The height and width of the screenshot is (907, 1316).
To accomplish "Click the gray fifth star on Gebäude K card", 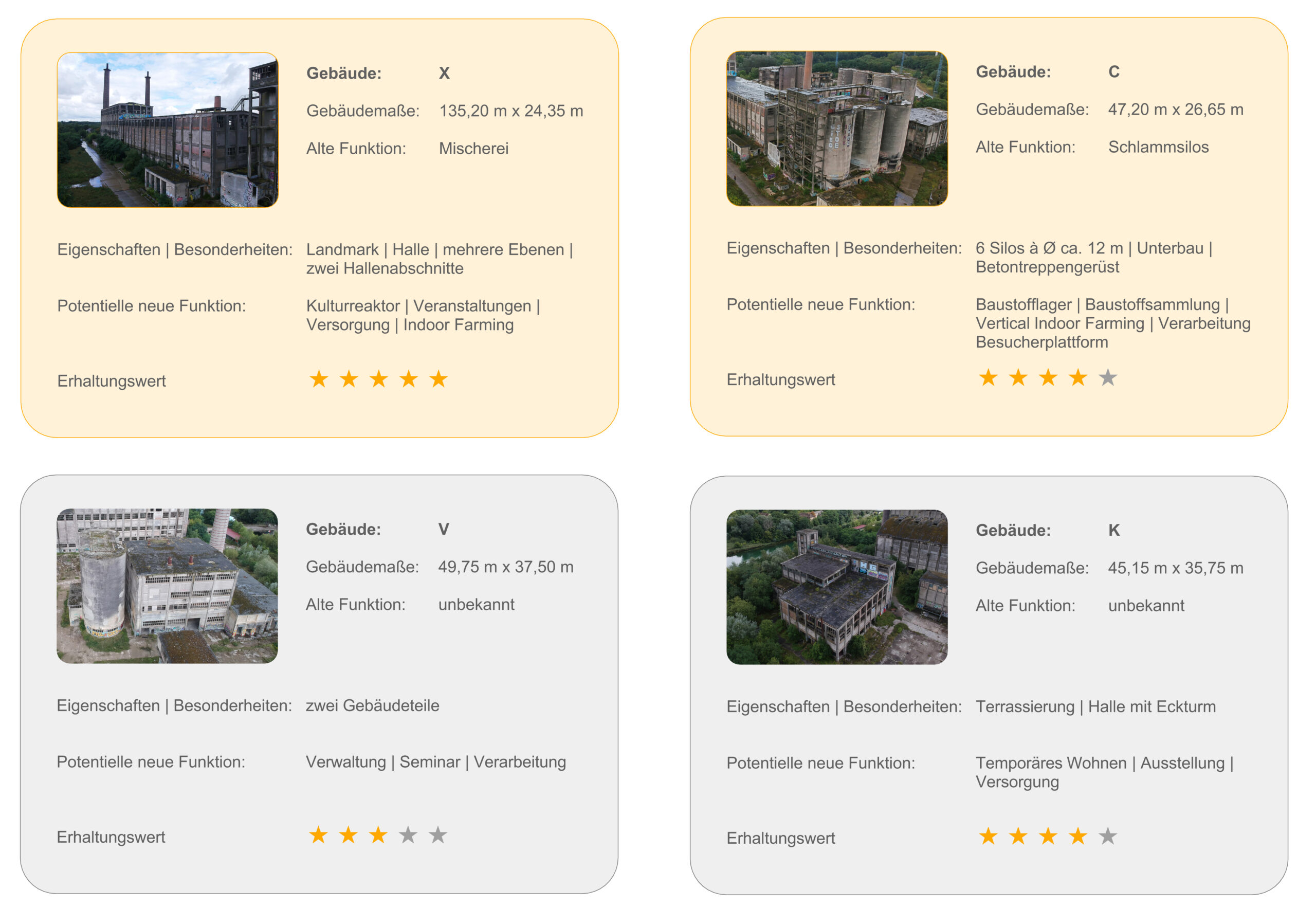I will [1107, 837].
